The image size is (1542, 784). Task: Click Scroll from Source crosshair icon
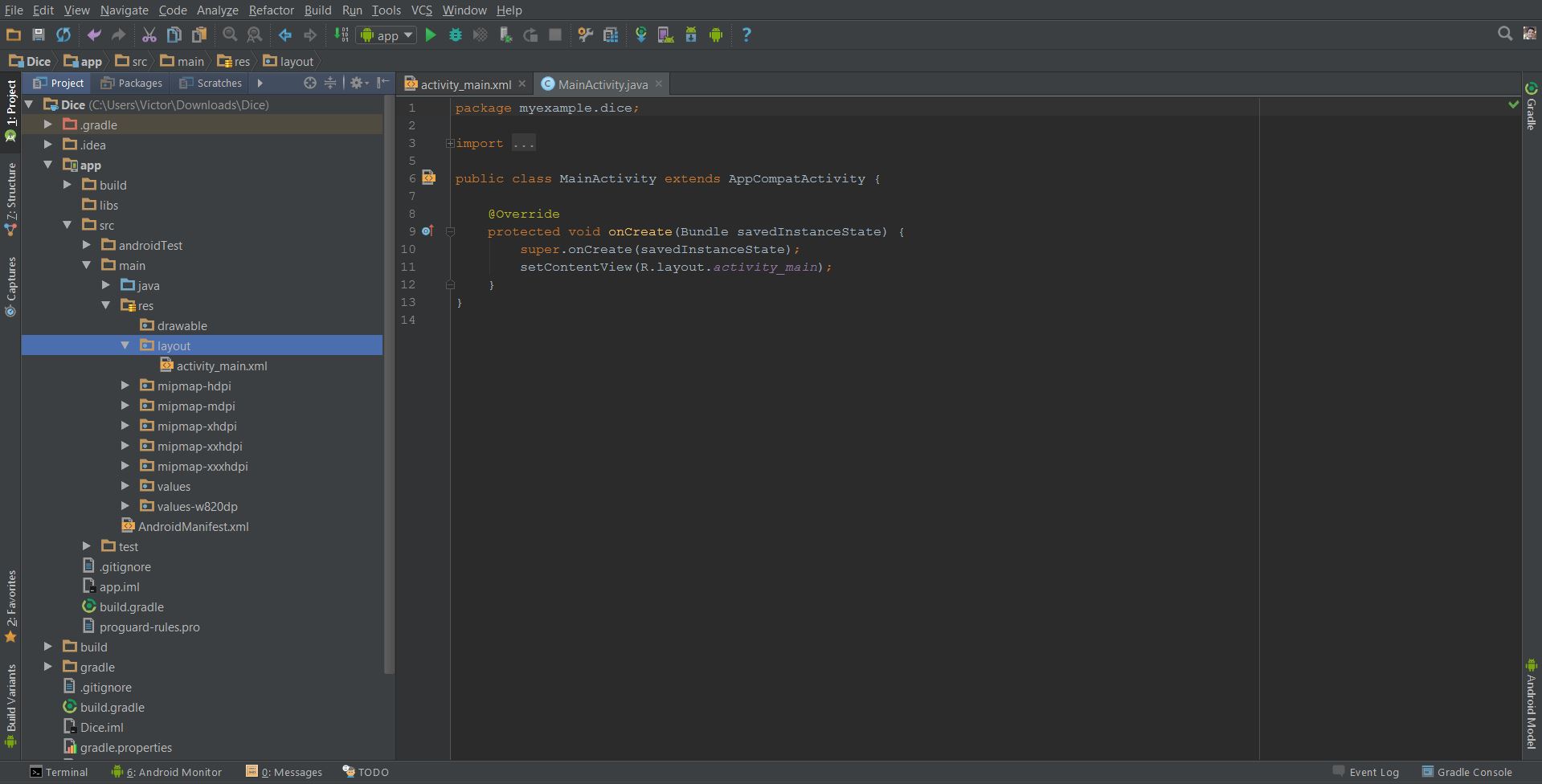pos(309,83)
